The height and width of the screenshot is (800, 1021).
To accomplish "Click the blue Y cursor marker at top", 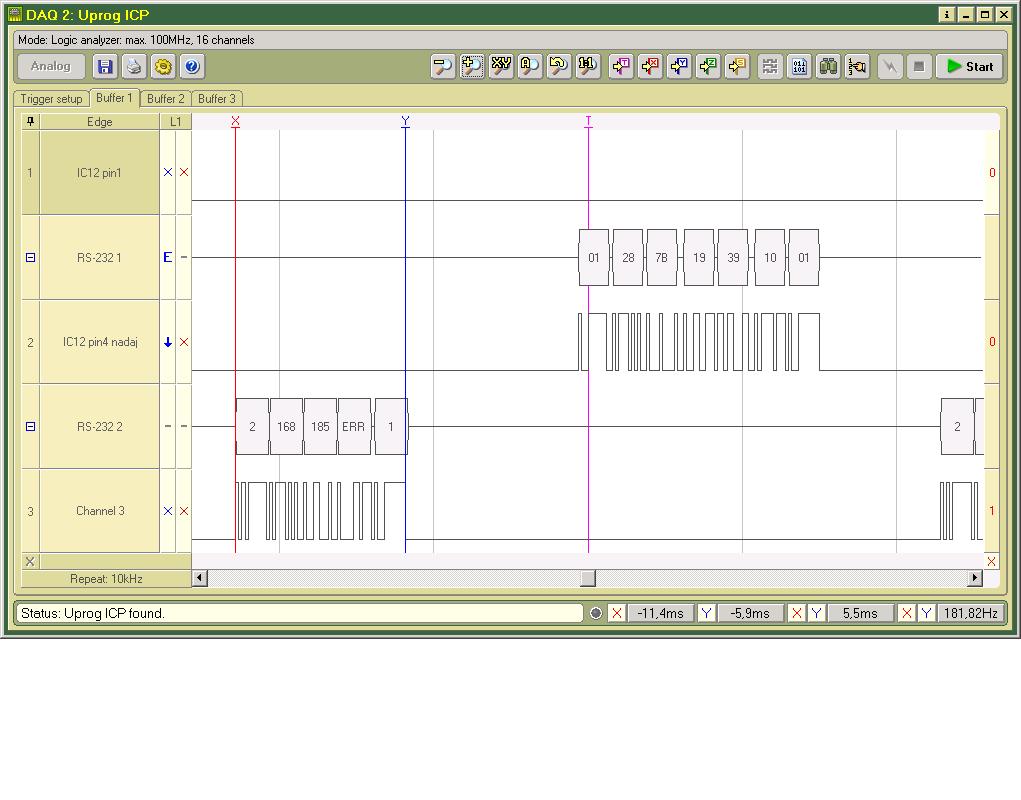I will click(406, 121).
